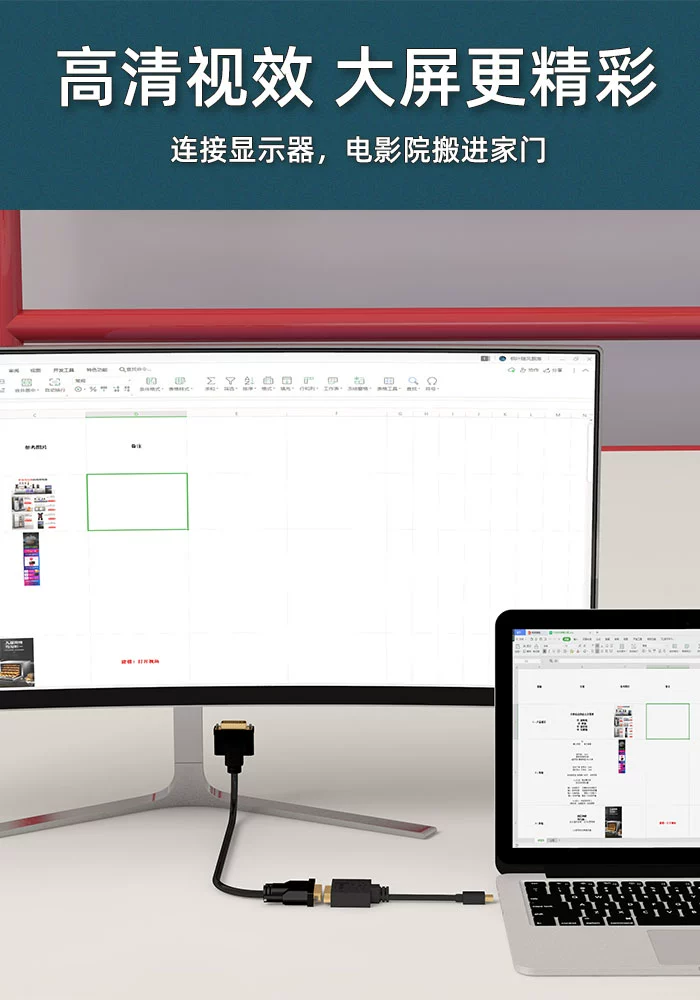
Task: Click the AutoSum sigma icon
Action: [x=210, y=382]
